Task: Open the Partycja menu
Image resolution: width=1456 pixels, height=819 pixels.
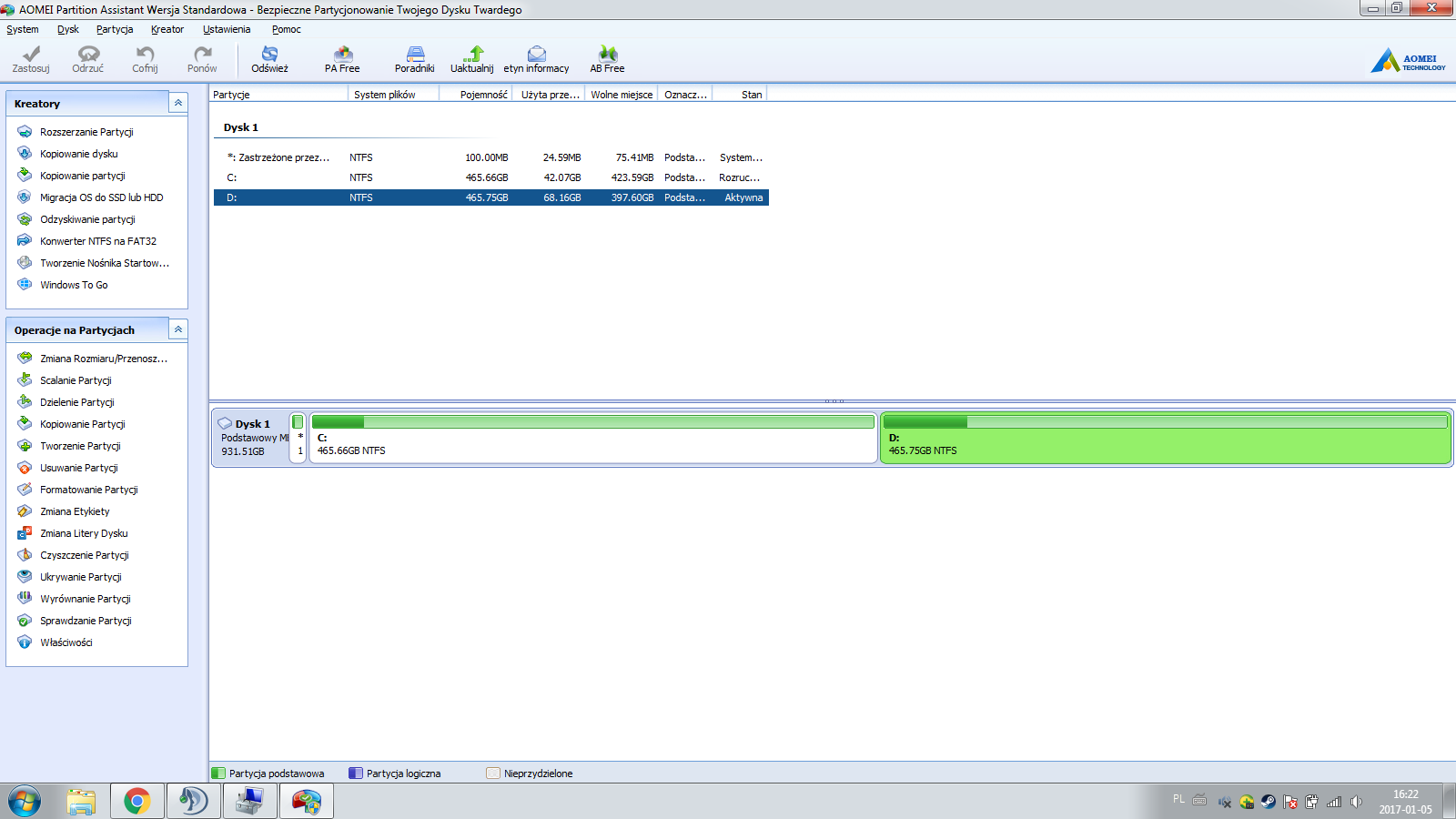Action: 115,29
